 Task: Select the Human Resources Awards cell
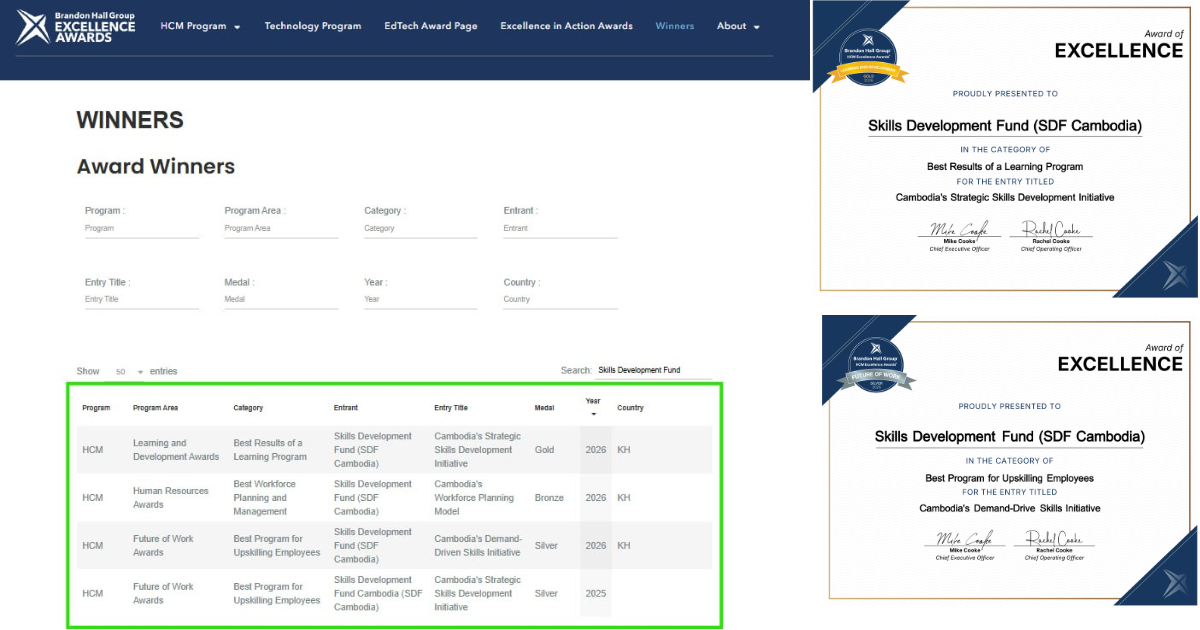(171, 498)
